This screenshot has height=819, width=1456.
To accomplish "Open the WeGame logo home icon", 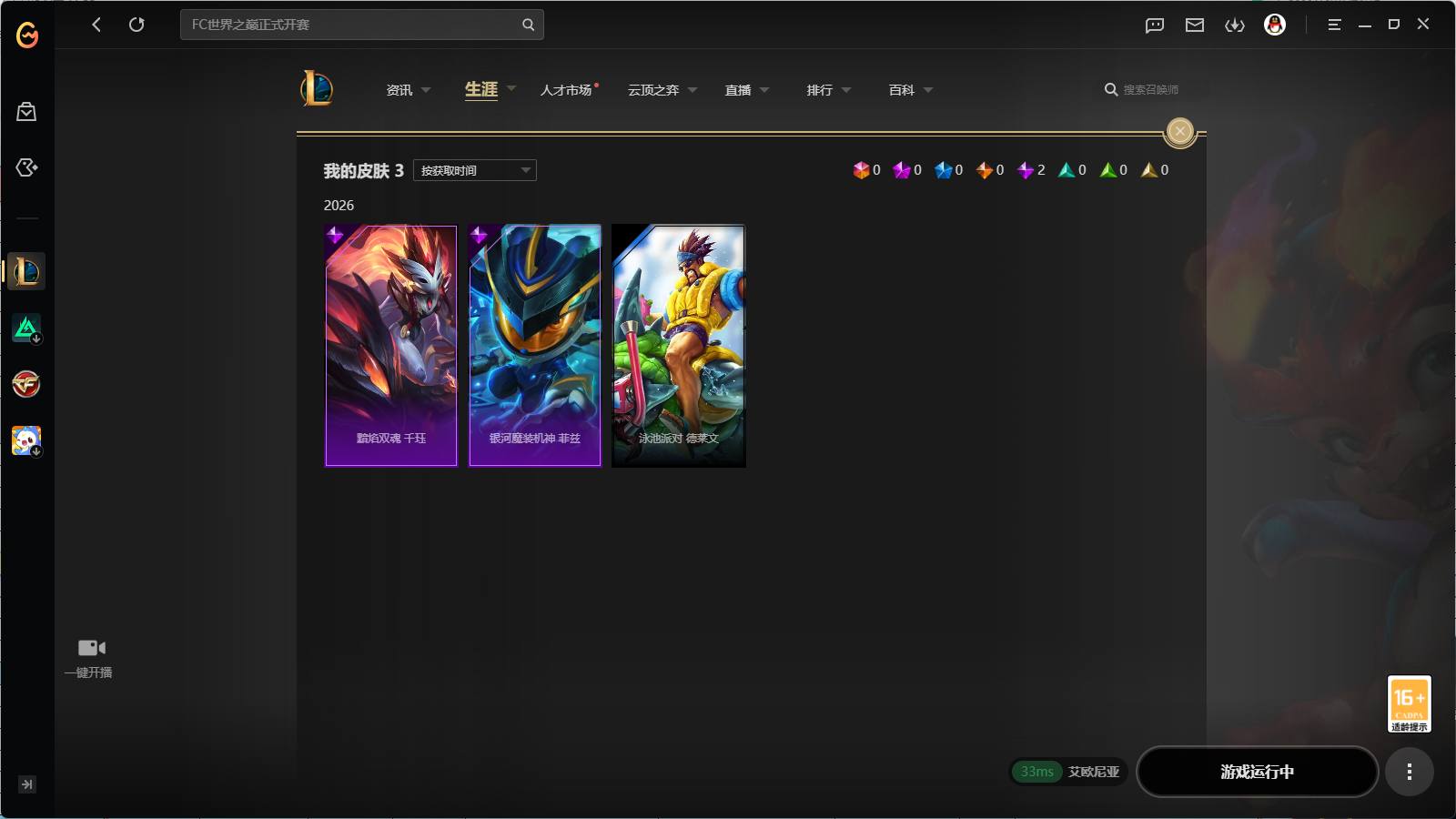I will pyautogui.click(x=27, y=35).
